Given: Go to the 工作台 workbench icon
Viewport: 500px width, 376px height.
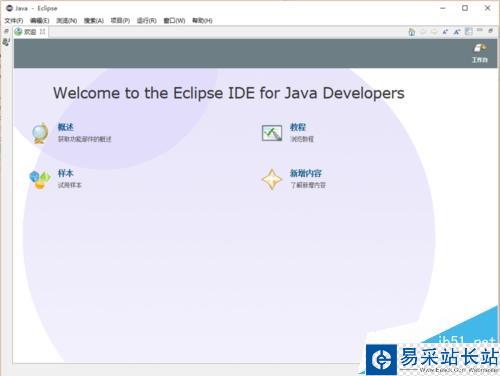Looking at the screenshot, I should point(480,48).
